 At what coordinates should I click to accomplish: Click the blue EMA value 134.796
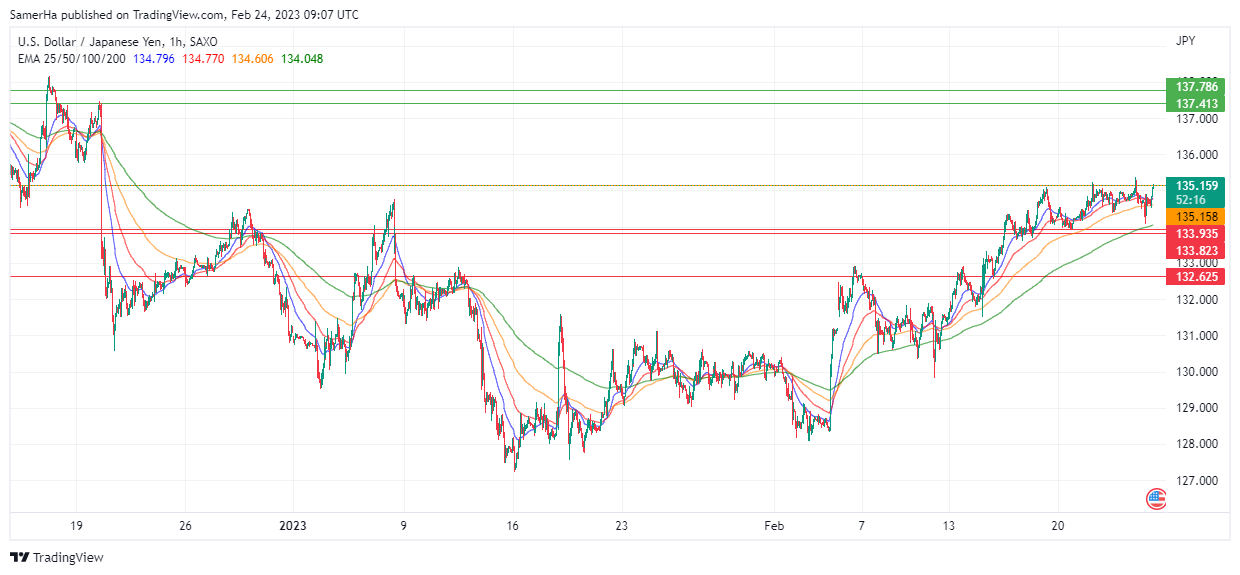pyautogui.click(x=153, y=59)
